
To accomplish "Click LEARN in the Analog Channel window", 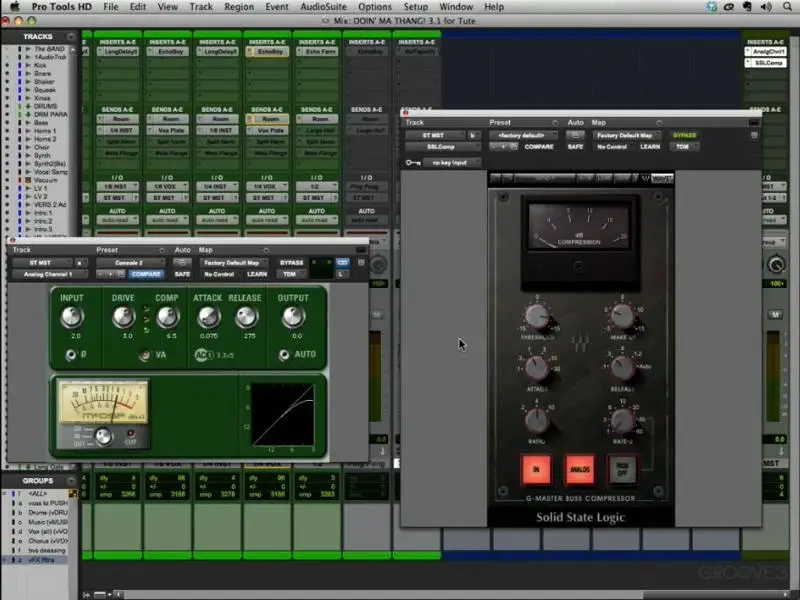I will tap(257, 274).
